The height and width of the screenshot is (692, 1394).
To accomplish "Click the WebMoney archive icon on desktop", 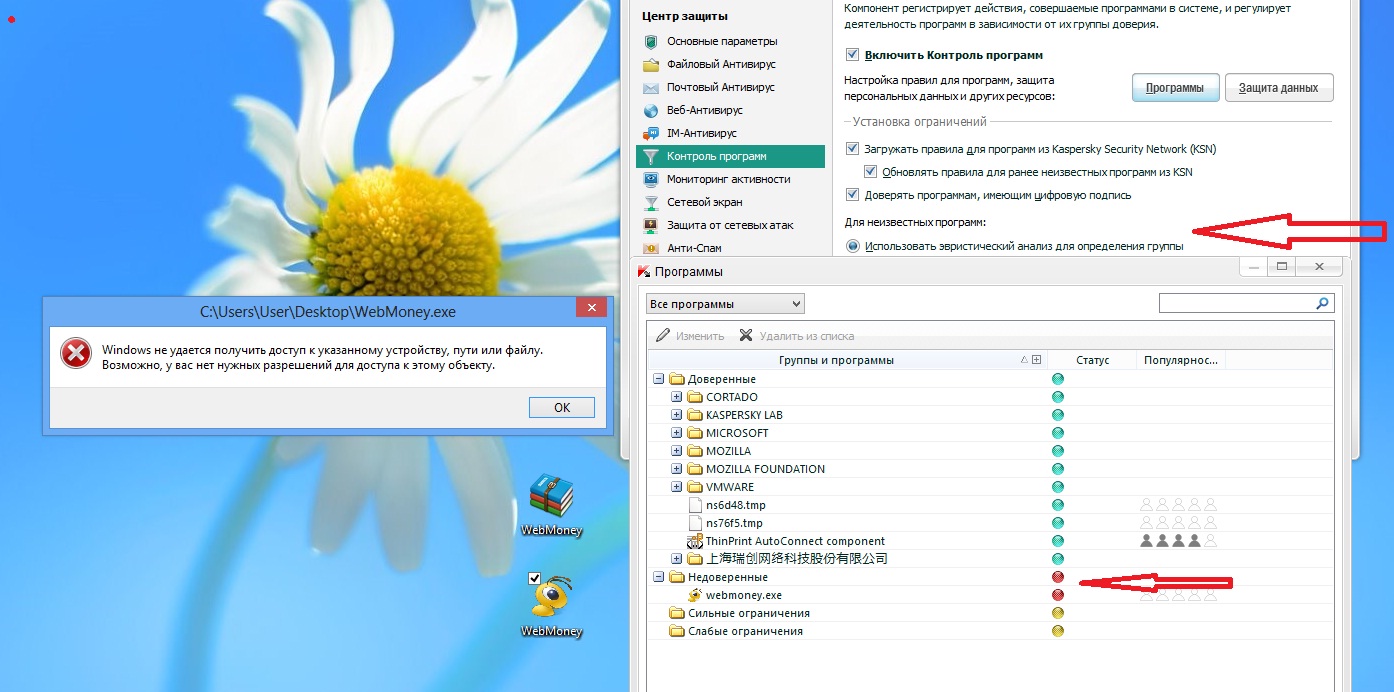I will (552, 496).
